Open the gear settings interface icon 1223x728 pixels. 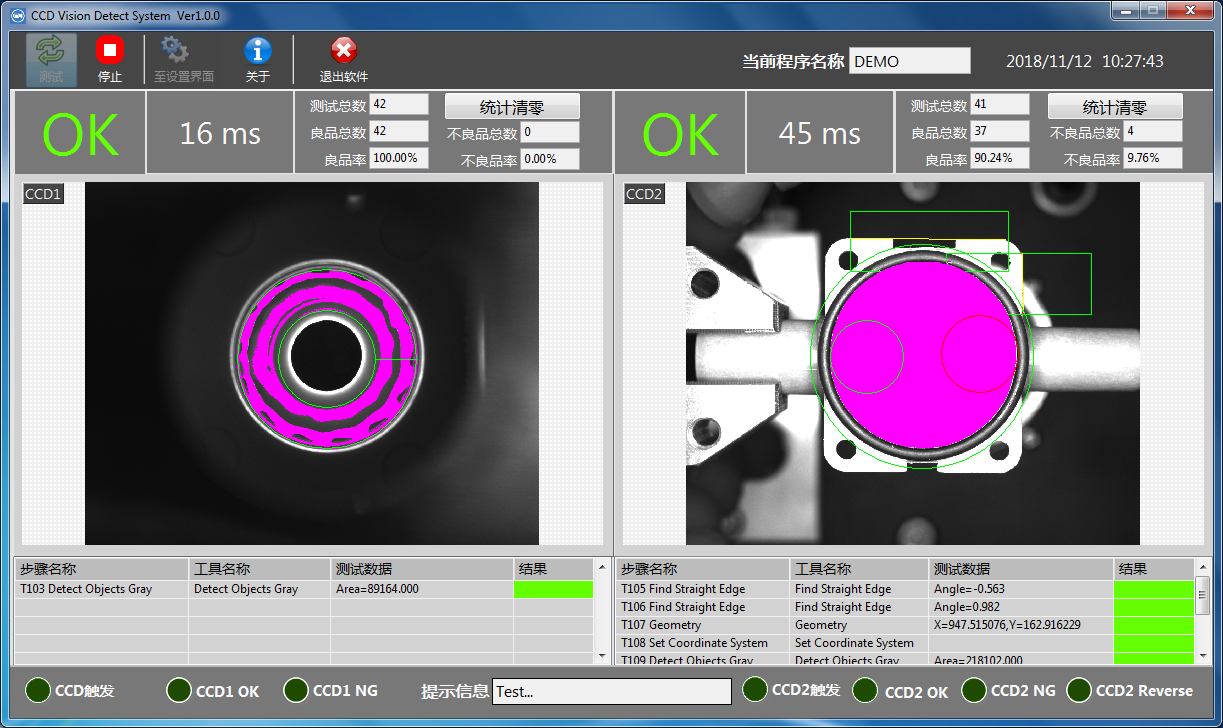[x=175, y=51]
